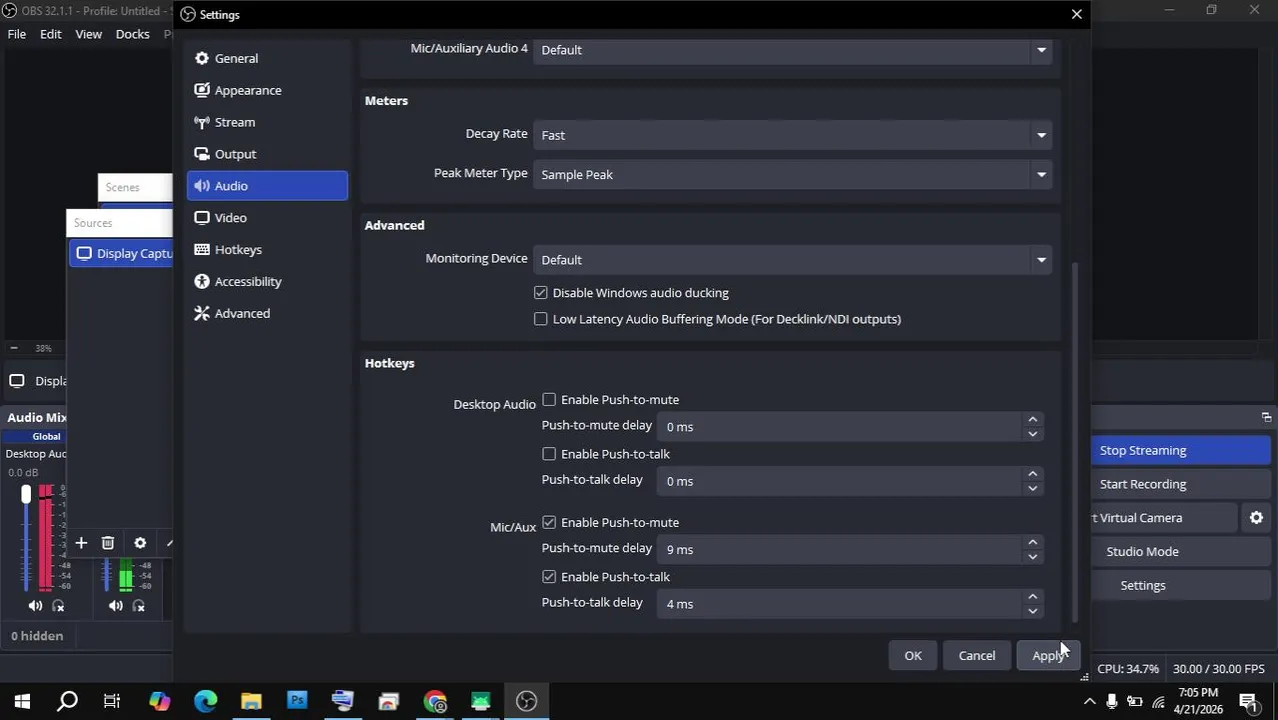This screenshot has height=720, width=1278.
Task: Mute Desktop Audio speaker icon
Action: [x=35, y=606]
